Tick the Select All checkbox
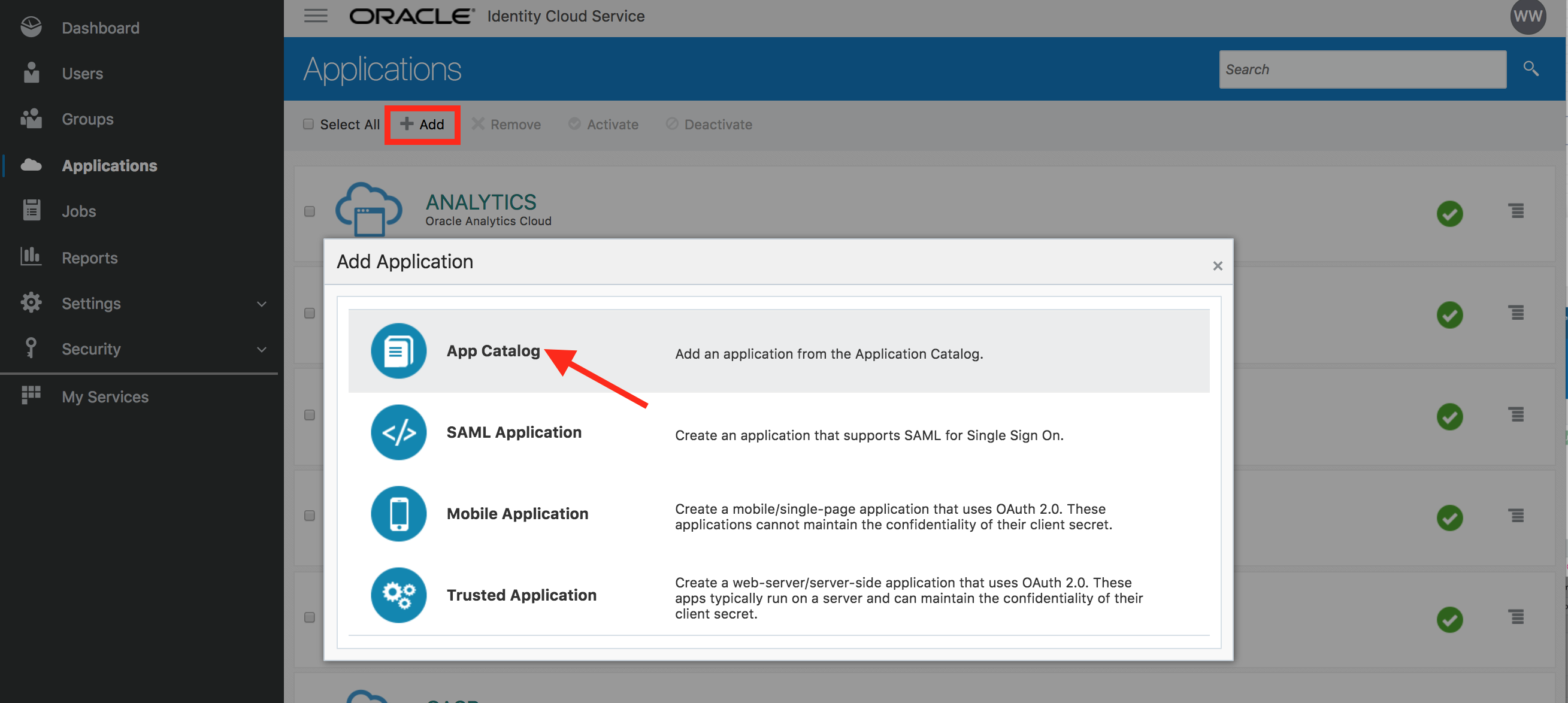 [308, 124]
